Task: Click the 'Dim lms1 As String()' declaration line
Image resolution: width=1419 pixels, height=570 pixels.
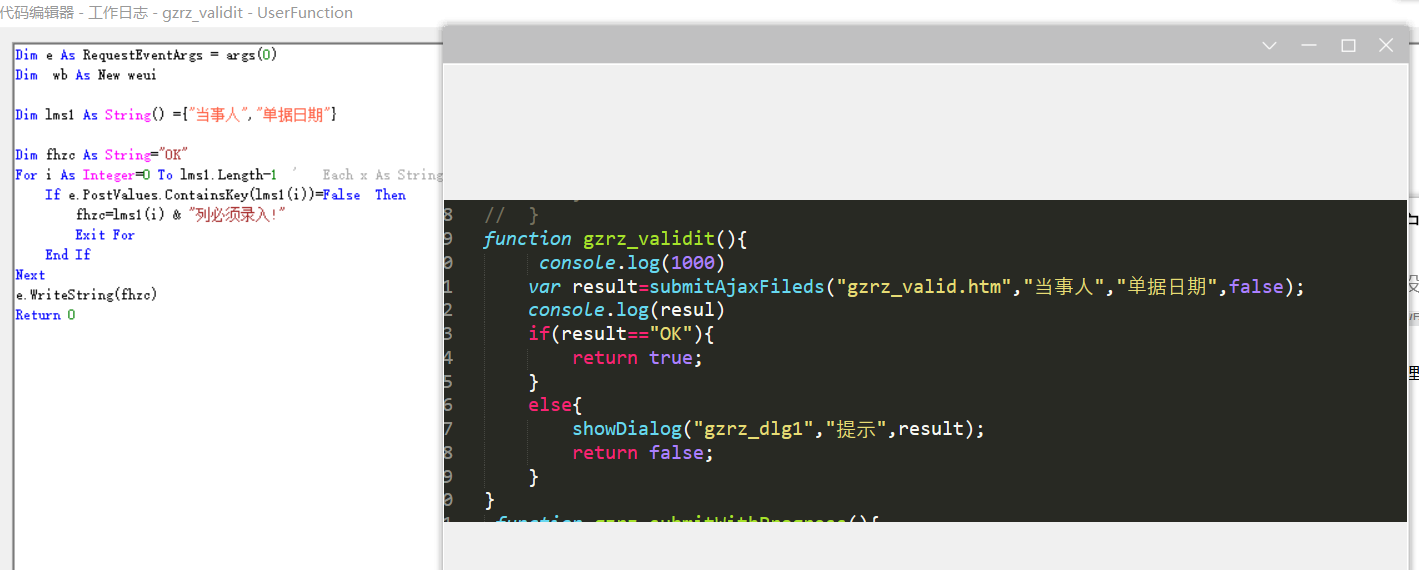Action: (x=176, y=115)
